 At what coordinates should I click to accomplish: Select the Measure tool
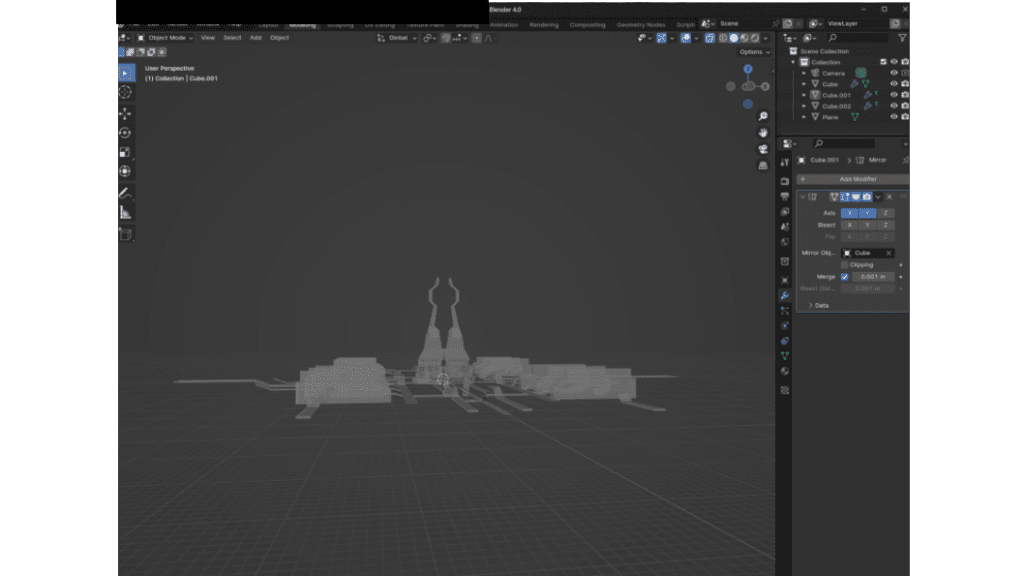(x=125, y=212)
